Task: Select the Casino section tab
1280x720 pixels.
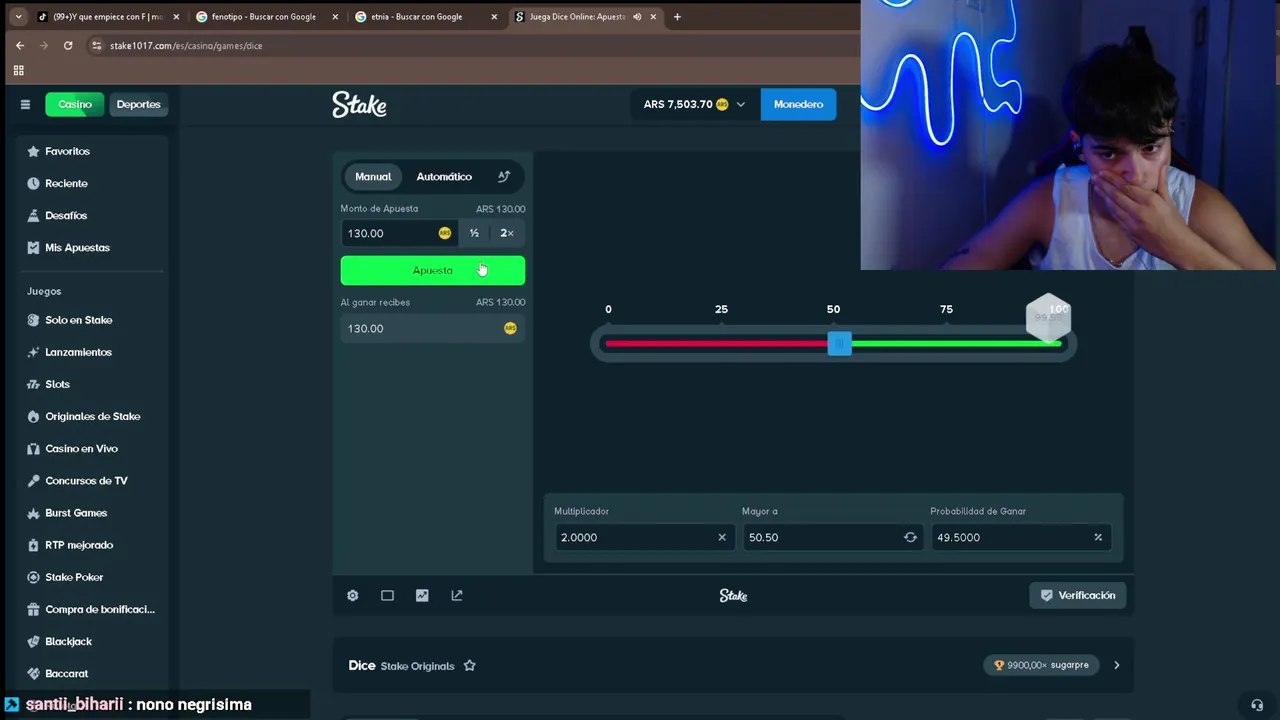Action: pos(74,104)
